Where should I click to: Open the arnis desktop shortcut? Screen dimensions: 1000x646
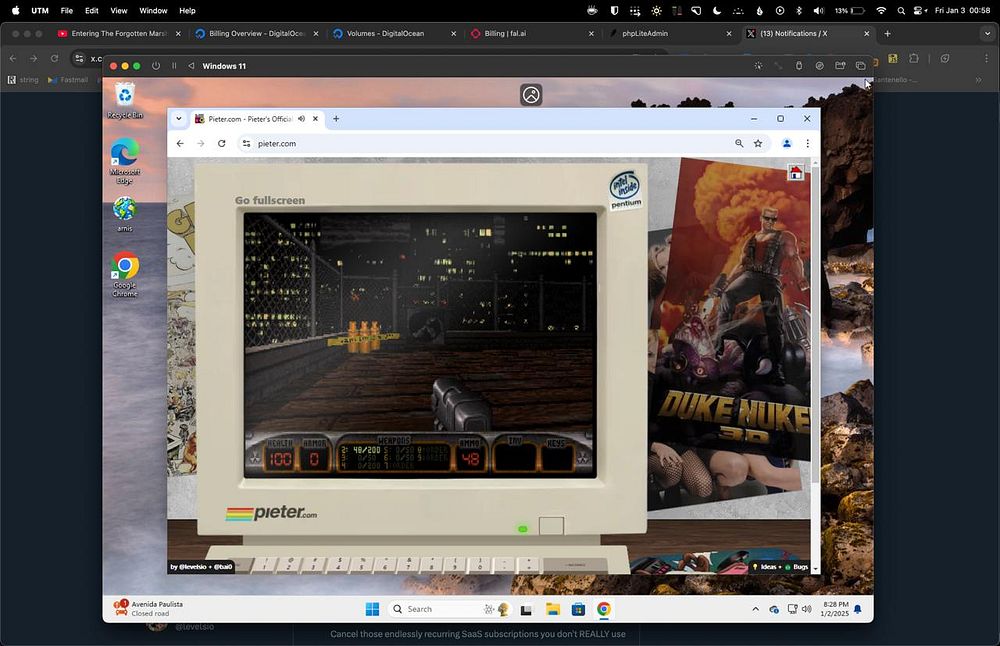(125, 214)
